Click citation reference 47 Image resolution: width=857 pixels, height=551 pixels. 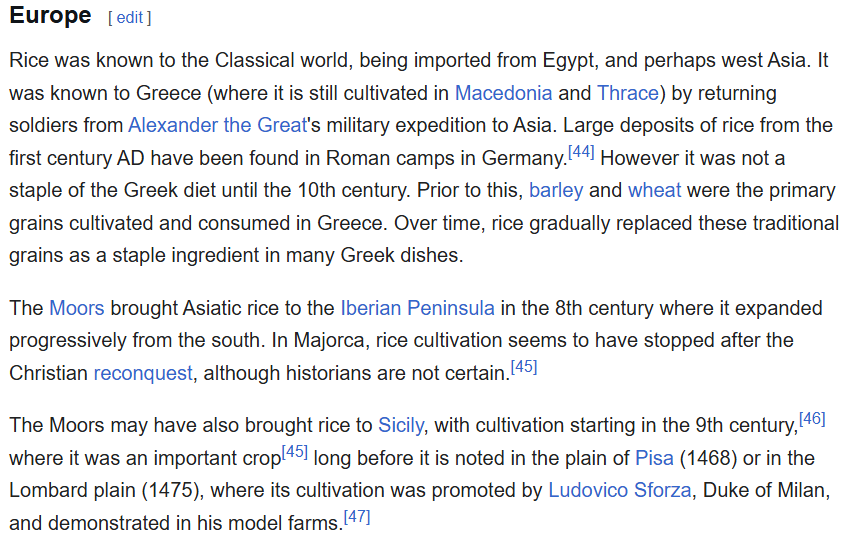point(357,517)
